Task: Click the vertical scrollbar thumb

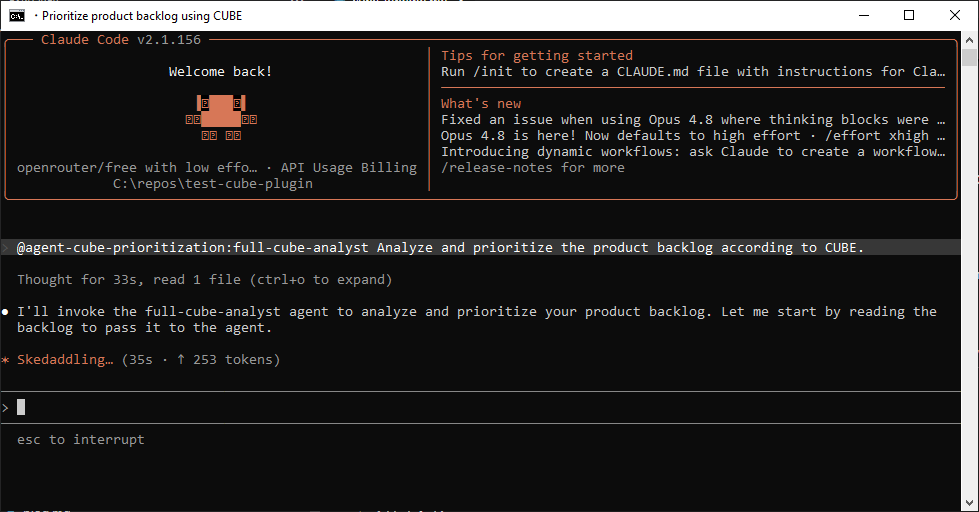Action: click(969, 57)
